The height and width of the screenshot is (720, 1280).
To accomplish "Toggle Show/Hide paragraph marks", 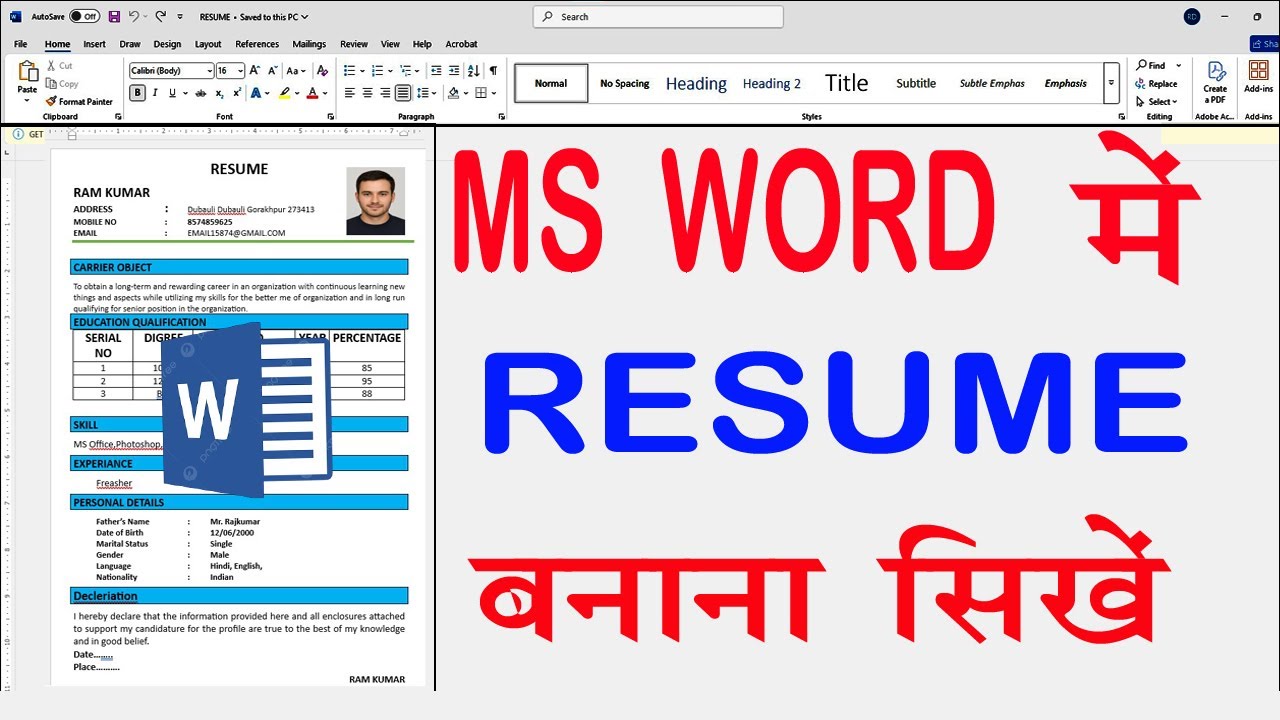I will [493, 70].
